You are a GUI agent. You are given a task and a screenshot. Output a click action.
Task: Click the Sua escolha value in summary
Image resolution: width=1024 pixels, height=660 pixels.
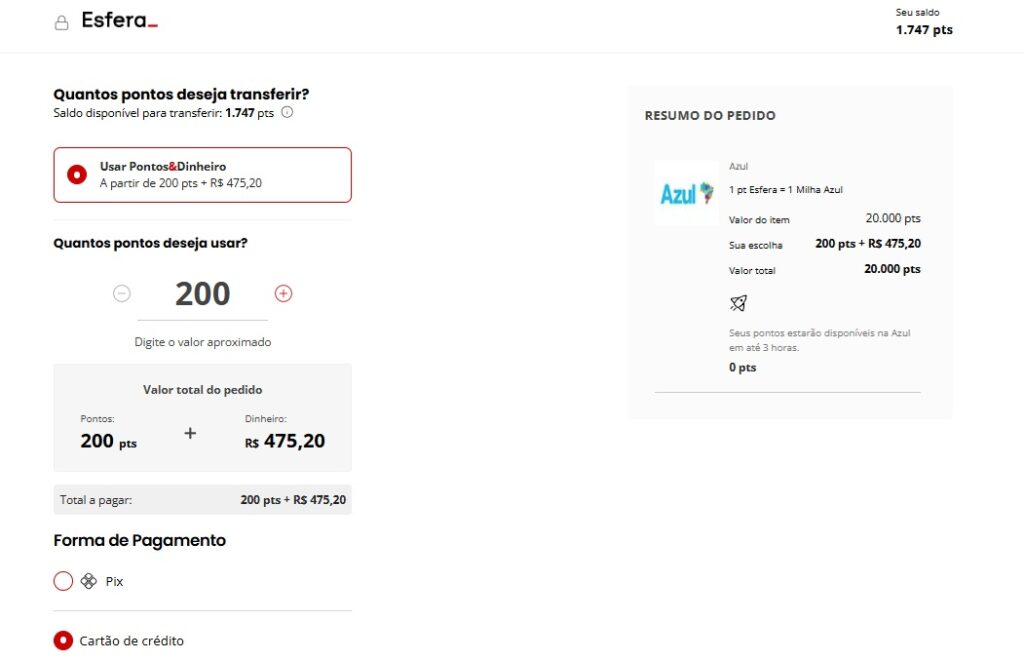click(x=867, y=244)
